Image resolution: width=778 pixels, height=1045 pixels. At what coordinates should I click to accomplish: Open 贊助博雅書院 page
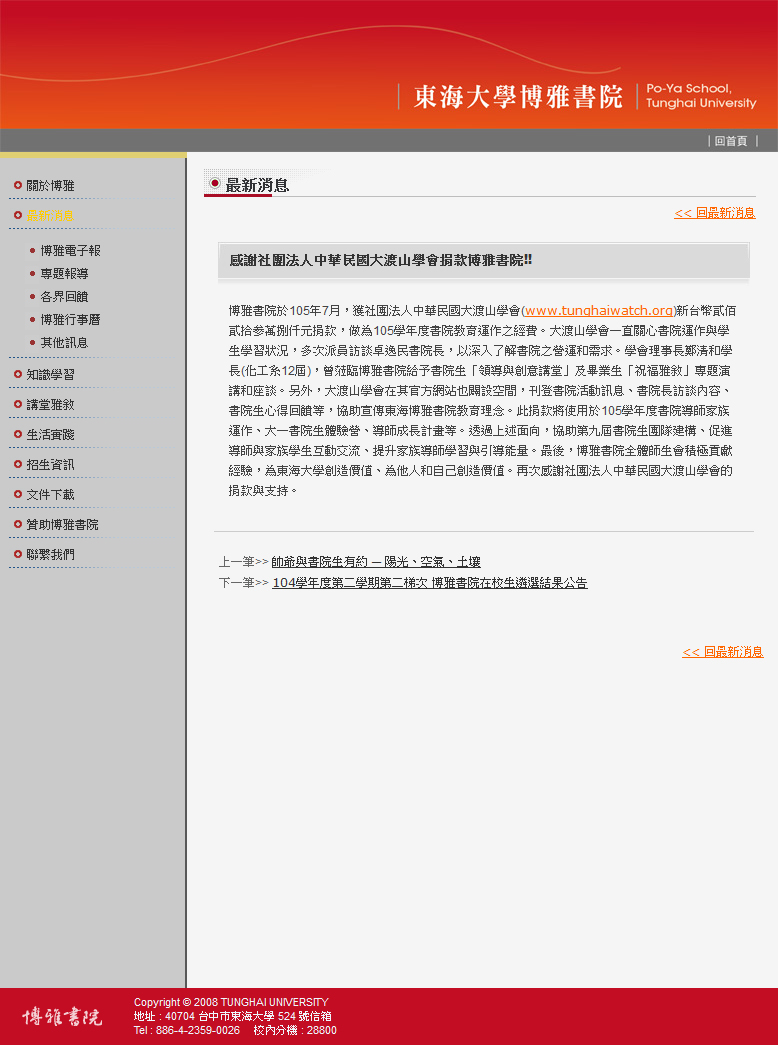pos(62,524)
